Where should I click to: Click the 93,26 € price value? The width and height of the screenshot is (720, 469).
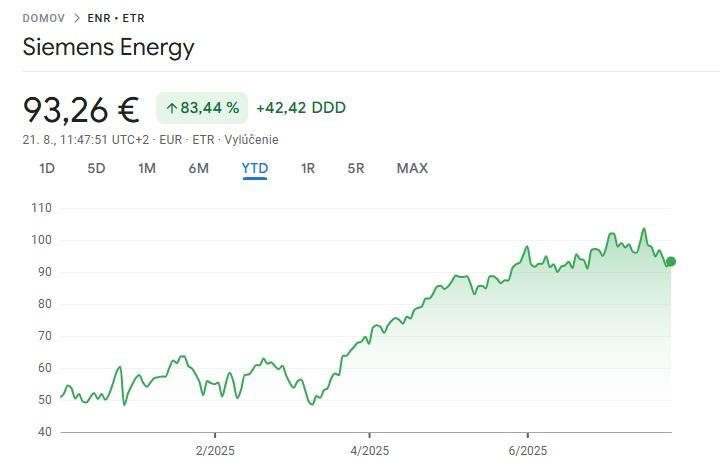pyautogui.click(x=81, y=108)
